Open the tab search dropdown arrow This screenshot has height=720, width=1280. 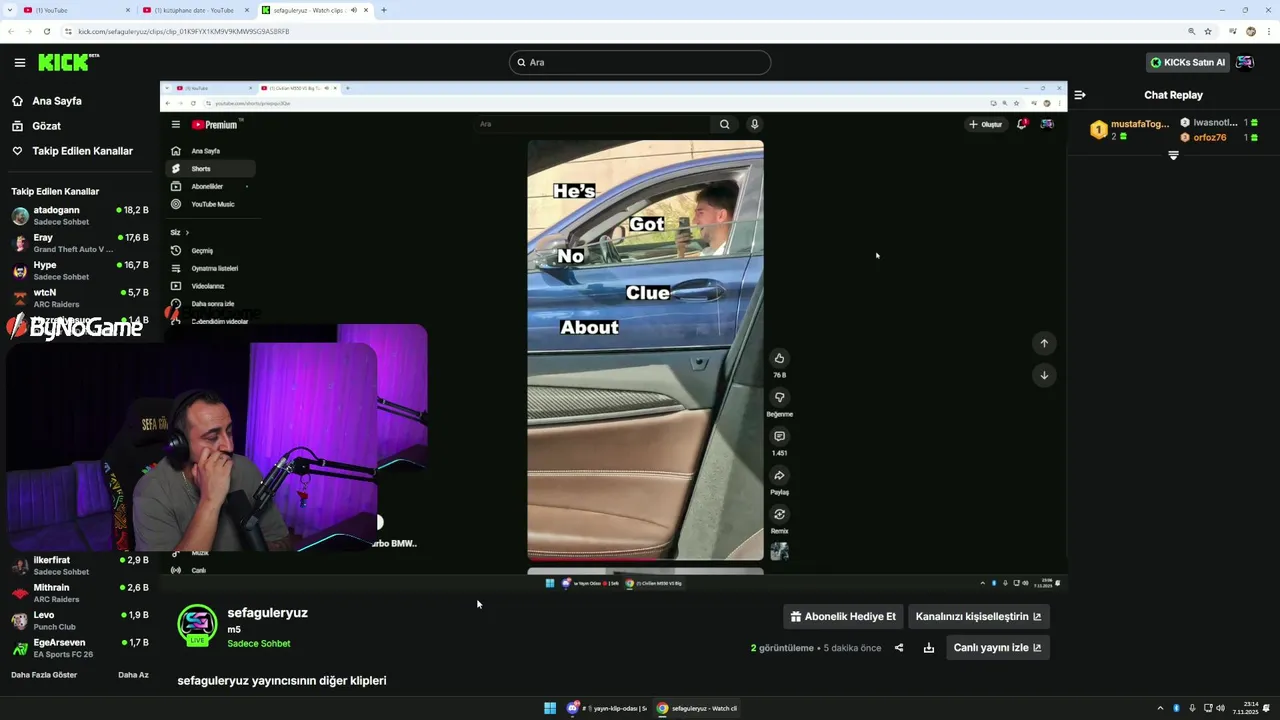point(8,10)
